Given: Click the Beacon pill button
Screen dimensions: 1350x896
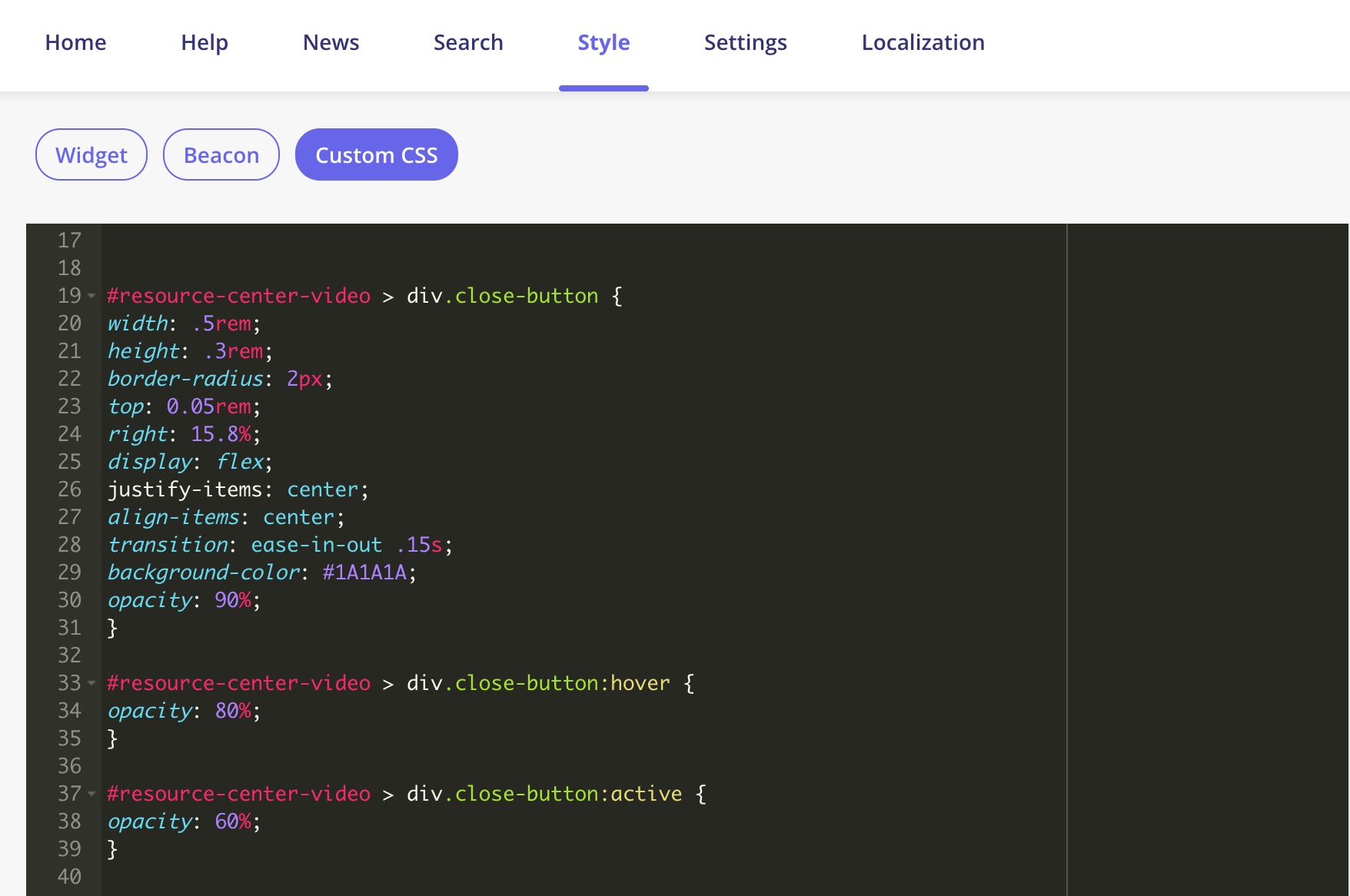Looking at the screenshot, I should tap(221, 154).
